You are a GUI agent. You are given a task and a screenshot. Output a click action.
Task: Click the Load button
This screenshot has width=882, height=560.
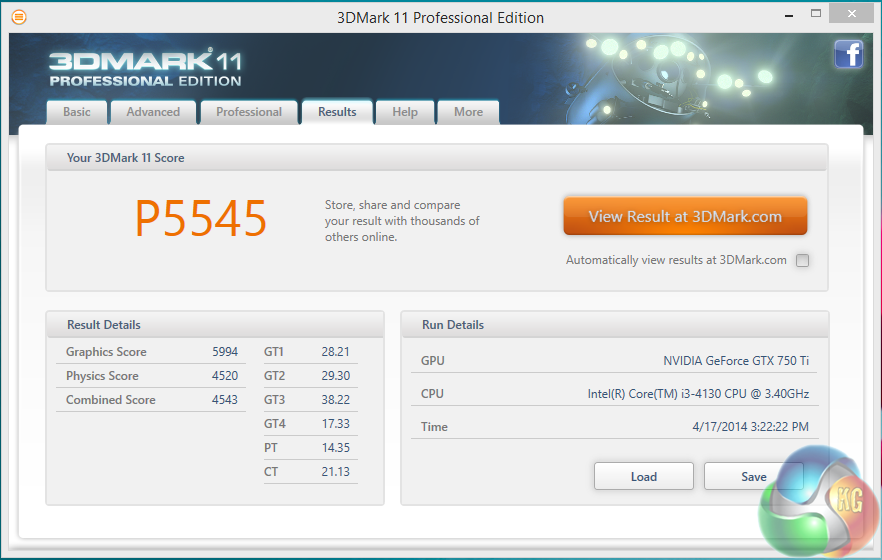click(643, 476)
